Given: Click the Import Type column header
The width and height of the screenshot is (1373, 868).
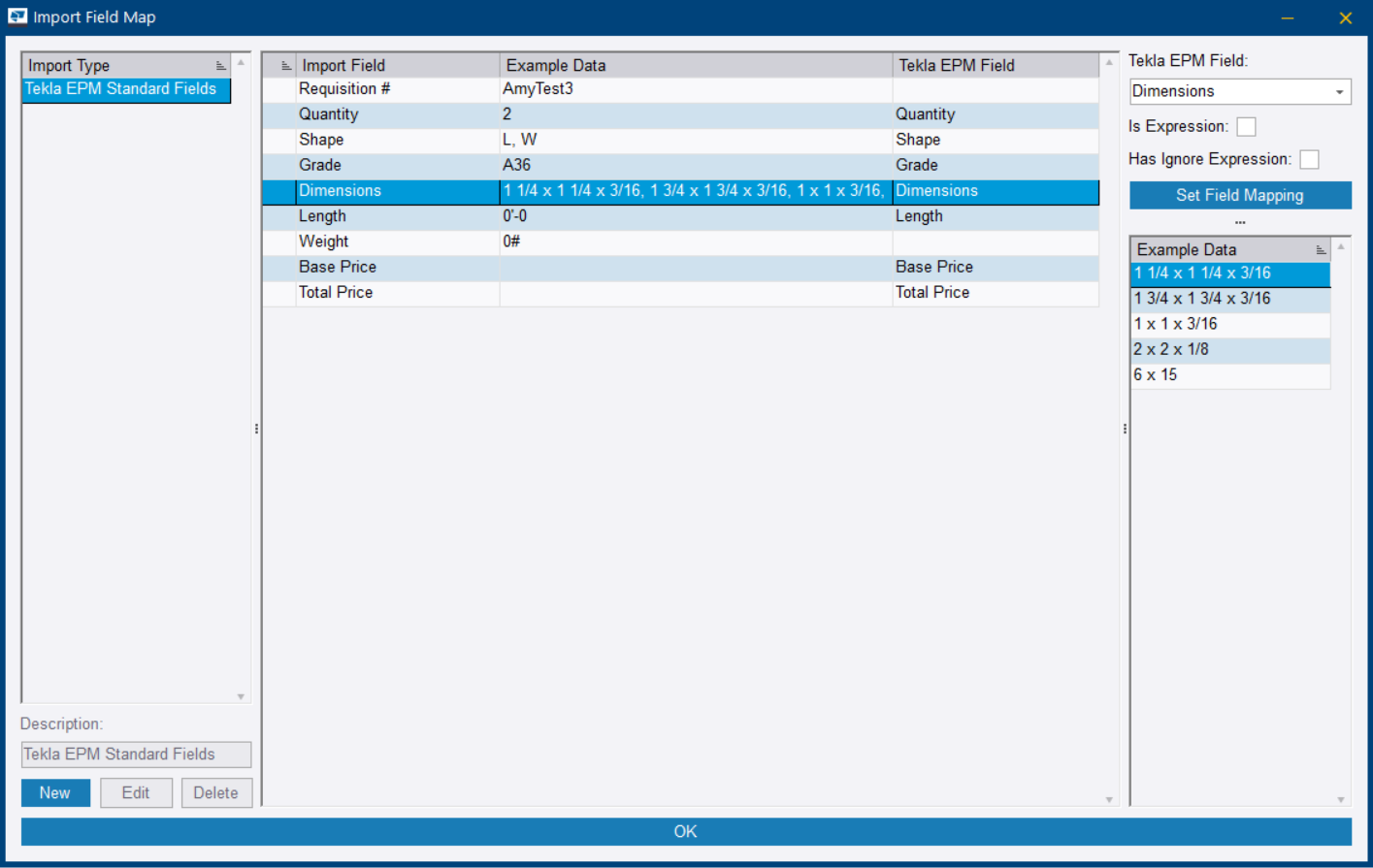Looking at the screenshot, I should tap(126, 65).
